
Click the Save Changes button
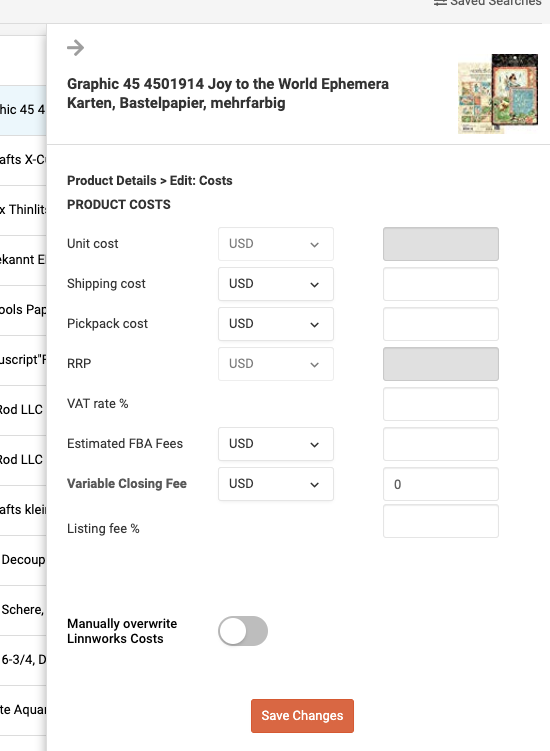click(302, 716)
